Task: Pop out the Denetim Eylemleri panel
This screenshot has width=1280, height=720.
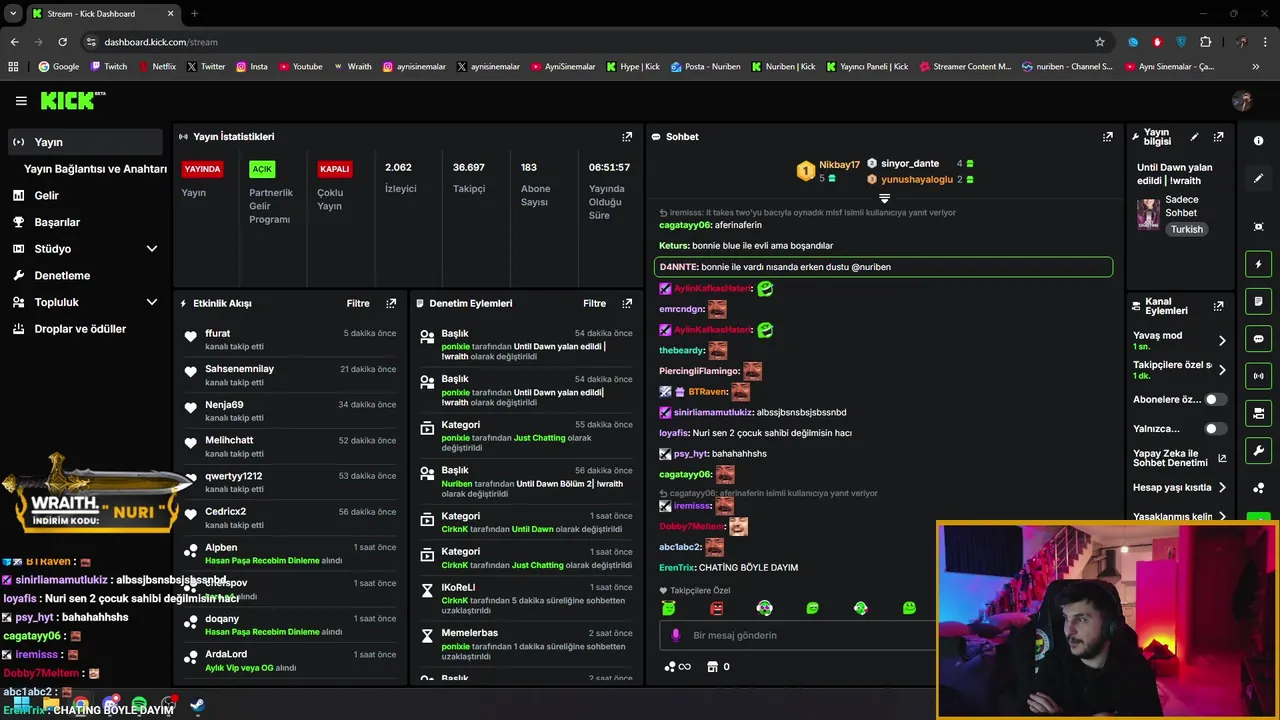Action: (x=627, y=303)
